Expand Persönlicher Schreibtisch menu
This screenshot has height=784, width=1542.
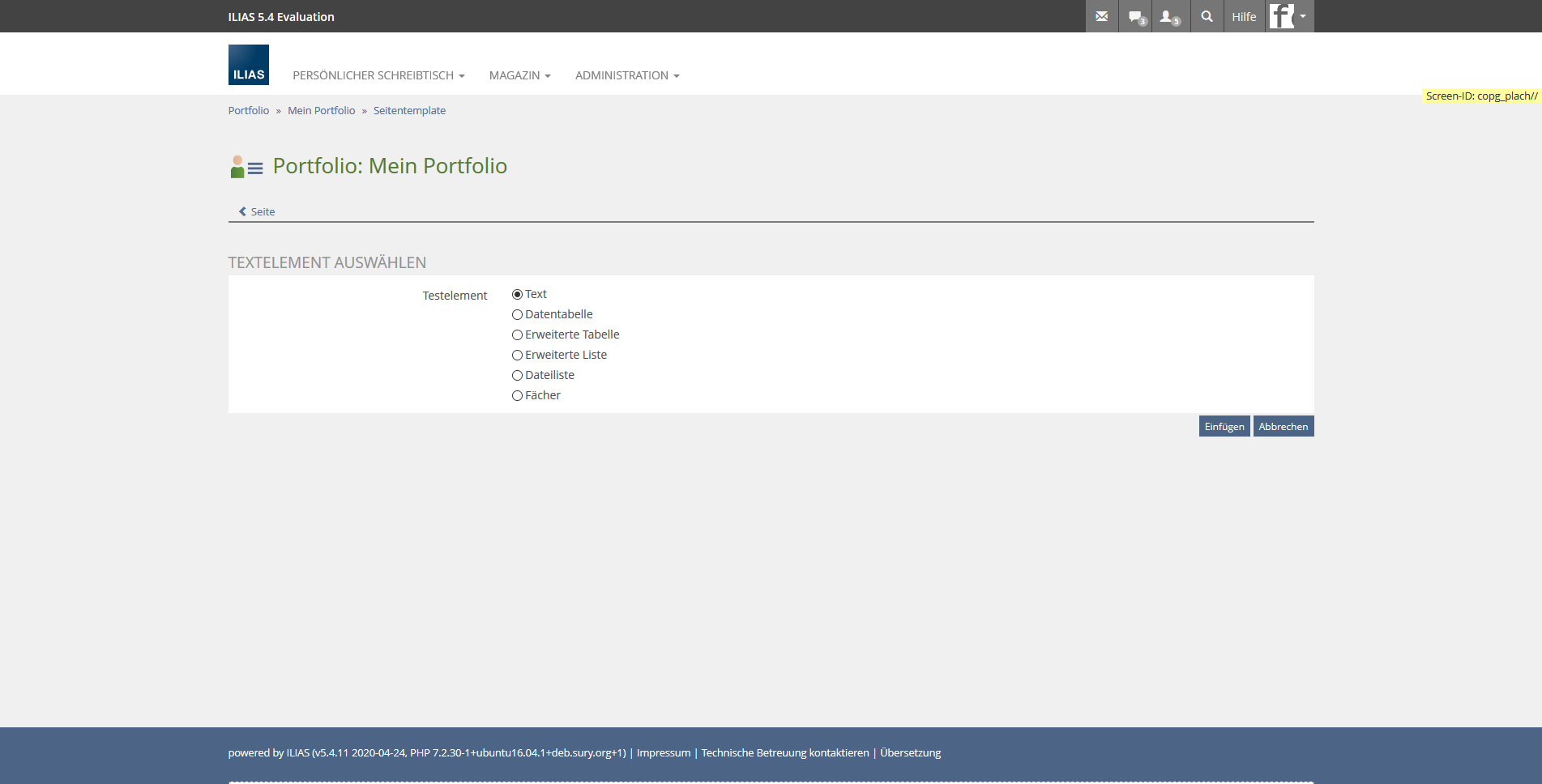(x=378, y=75)
